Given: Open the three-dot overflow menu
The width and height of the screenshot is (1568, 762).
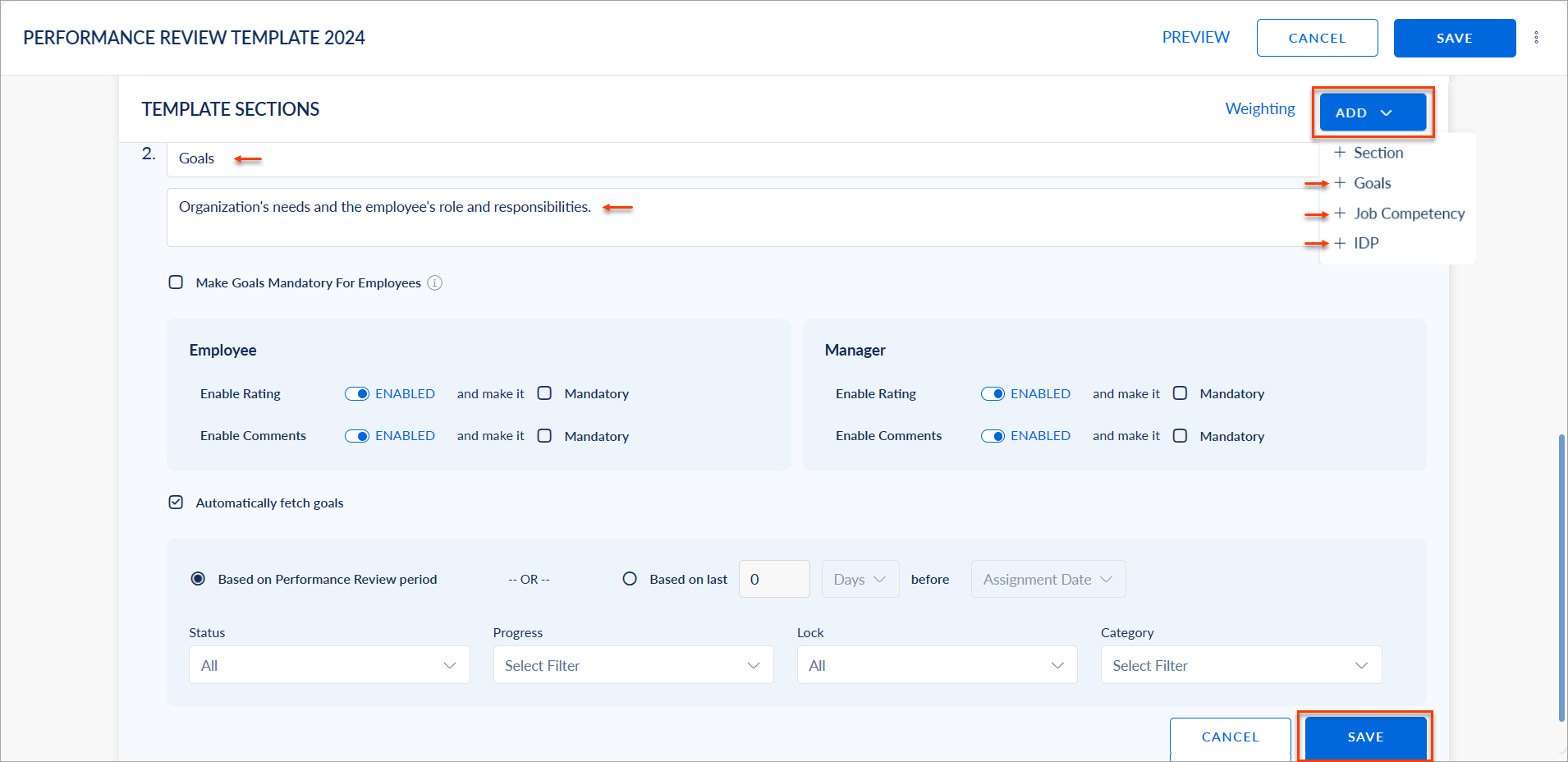Looking at the screenshot, I should click(1536, 37).
